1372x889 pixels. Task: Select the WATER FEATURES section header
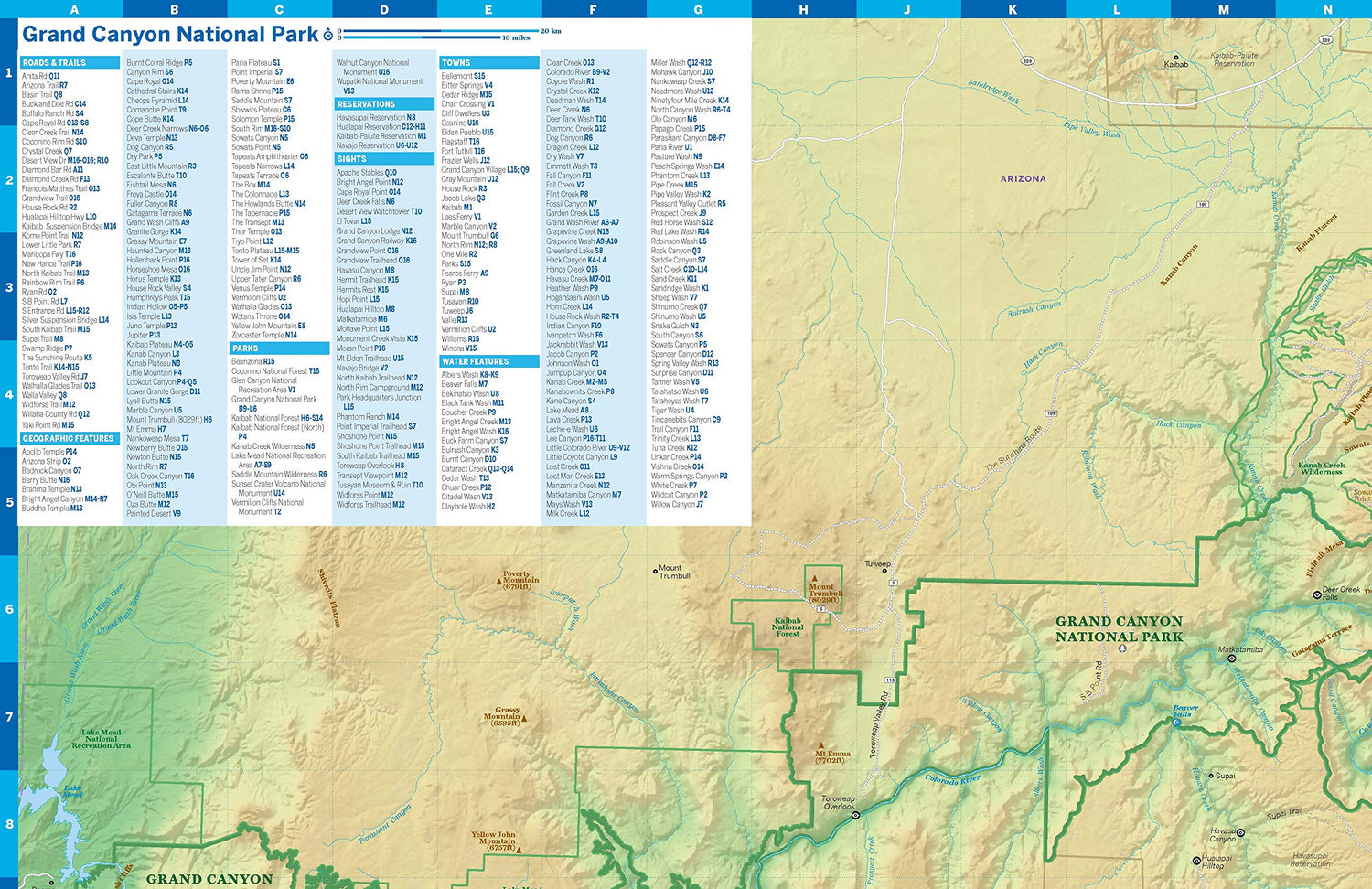click(478, 361)
